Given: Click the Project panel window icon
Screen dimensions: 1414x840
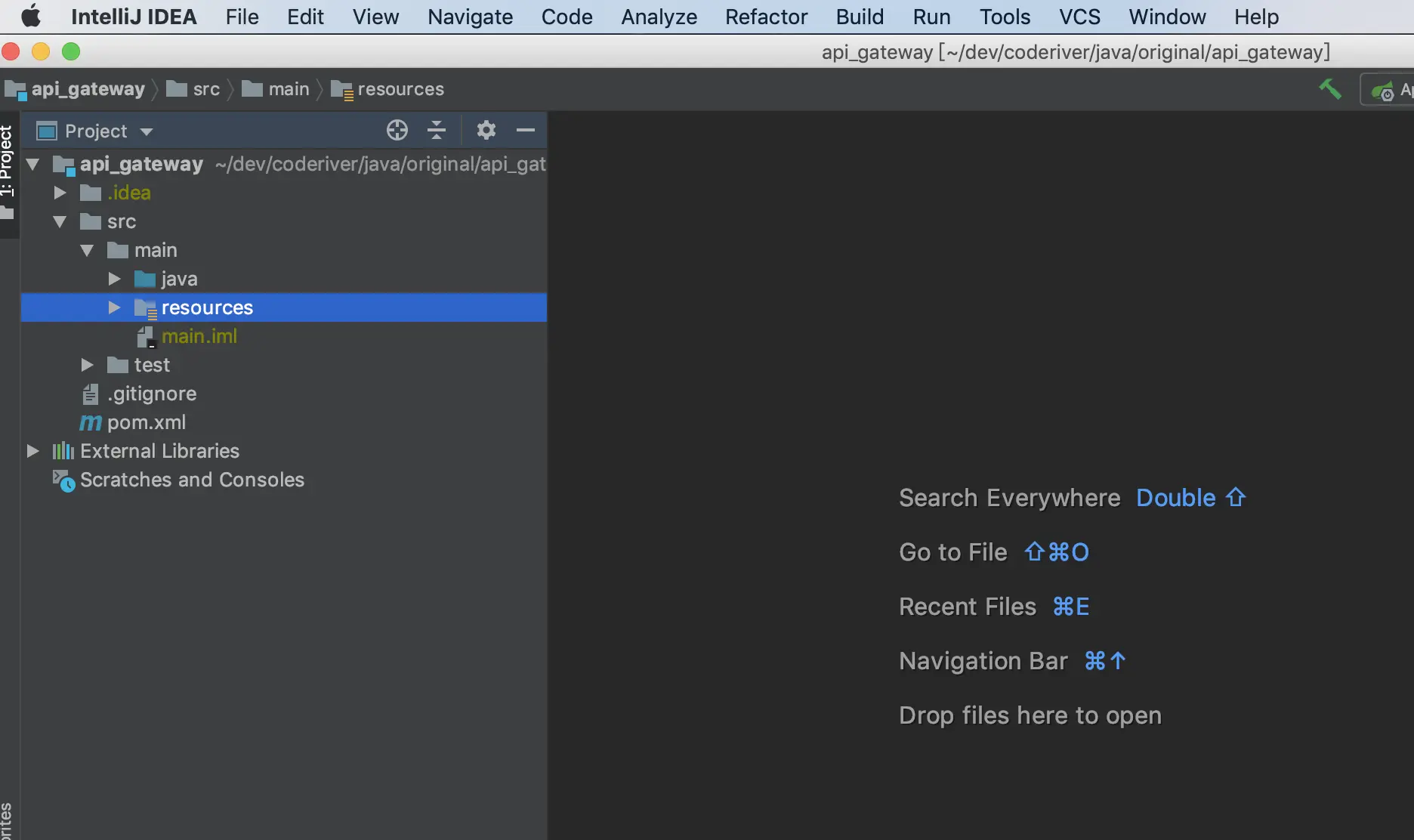Looking at the screenshot, I should 47,131.
